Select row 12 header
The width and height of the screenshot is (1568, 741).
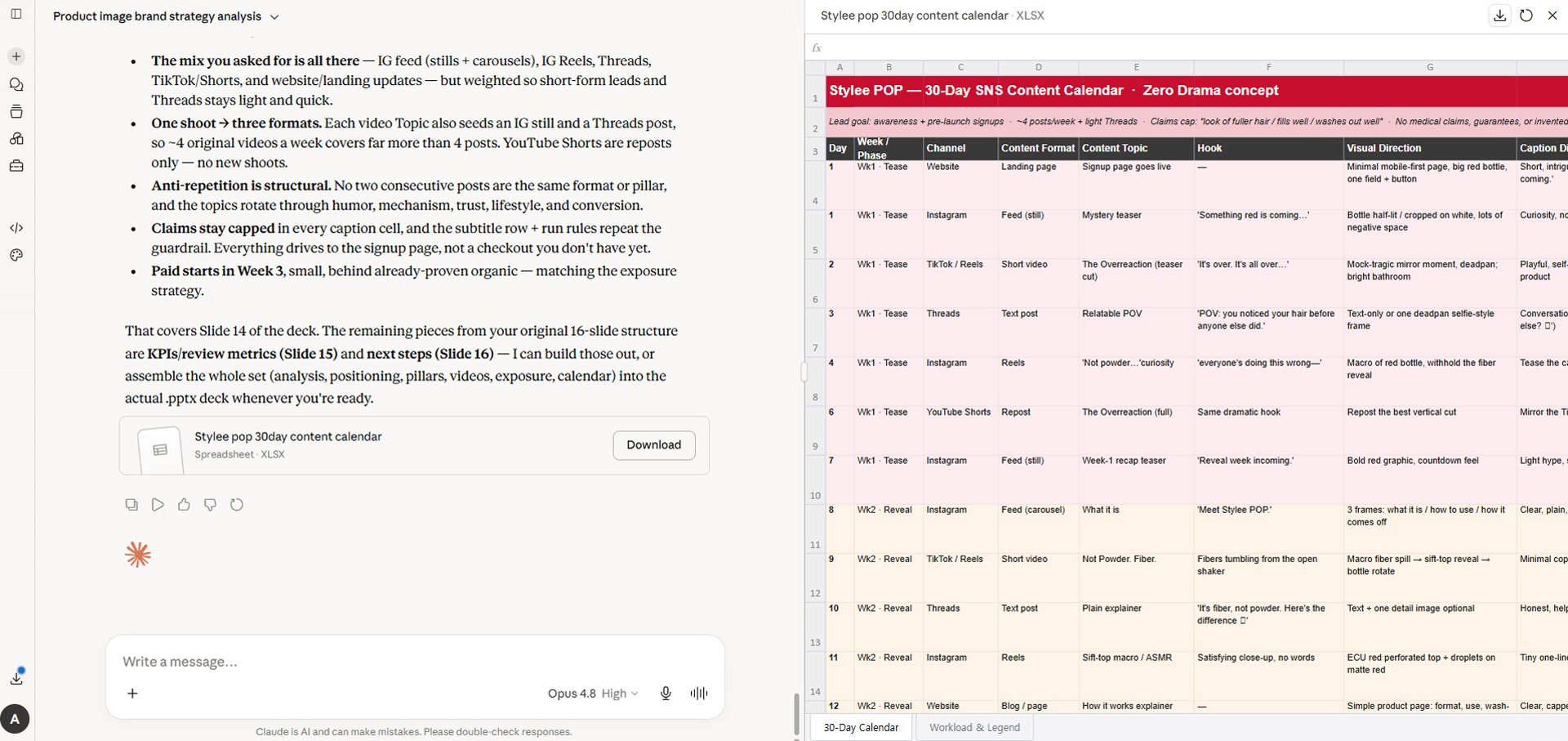click(x=815, y=578)
